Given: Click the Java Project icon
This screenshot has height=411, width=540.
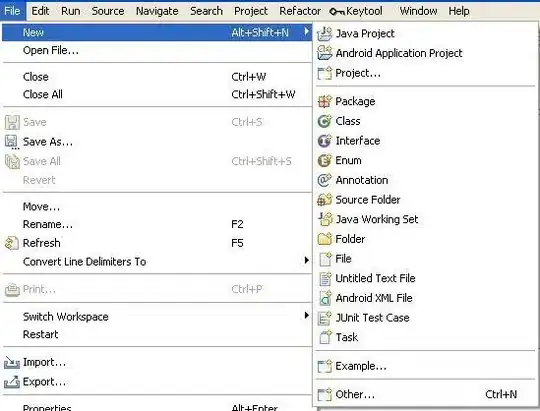Looking at the screenshot, I should [x=324, y=34].
